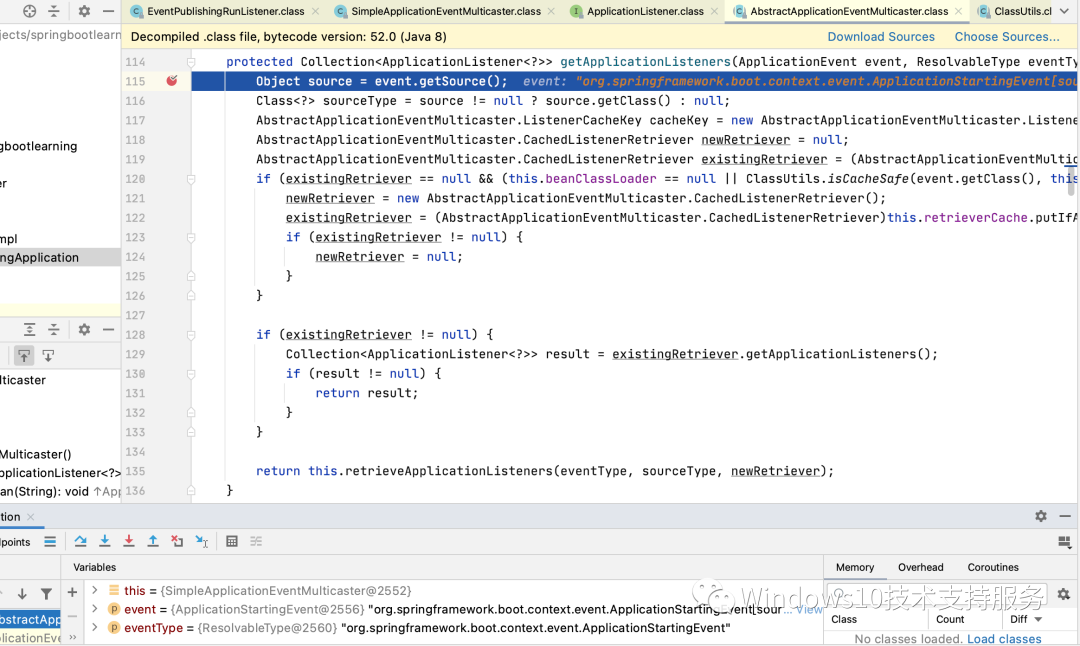
Task: Click Expand All in Structure panel toolbar
Action: pyautogui.click(x=29, y=329)
